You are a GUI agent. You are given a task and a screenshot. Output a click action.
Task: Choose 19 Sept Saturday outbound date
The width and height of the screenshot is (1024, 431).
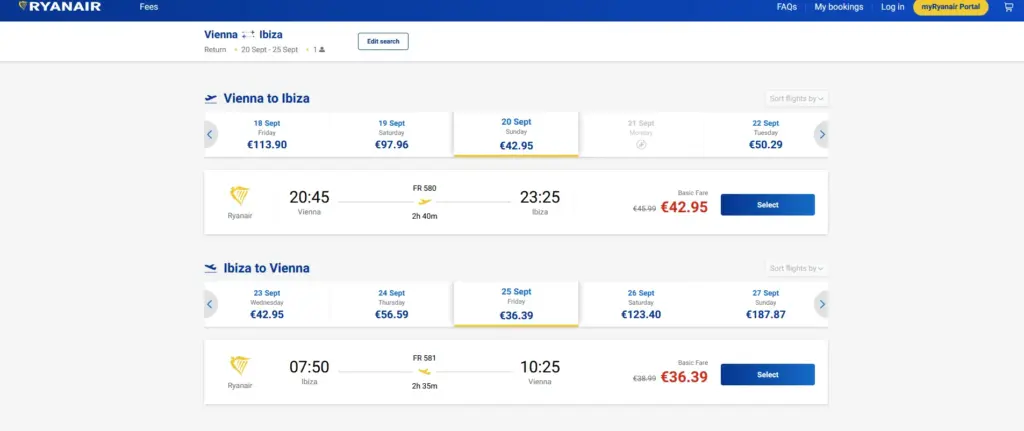(x=392, y=135)
